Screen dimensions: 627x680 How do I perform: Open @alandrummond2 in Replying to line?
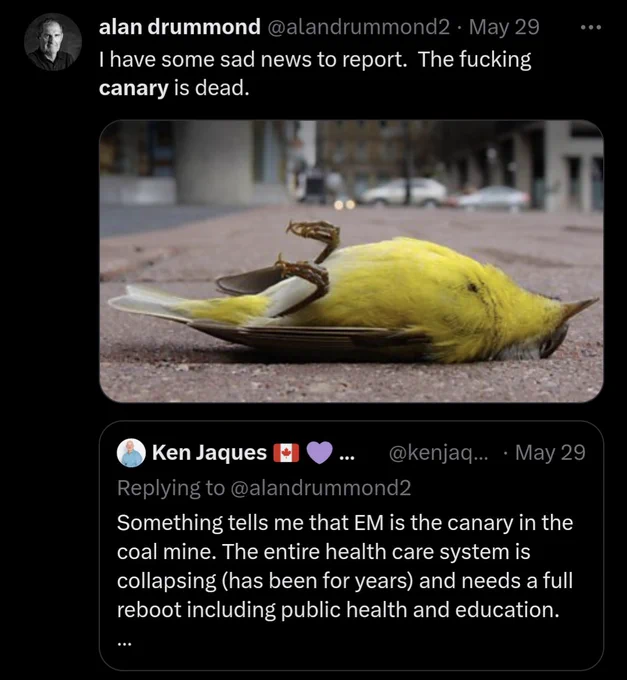[320, 488]
